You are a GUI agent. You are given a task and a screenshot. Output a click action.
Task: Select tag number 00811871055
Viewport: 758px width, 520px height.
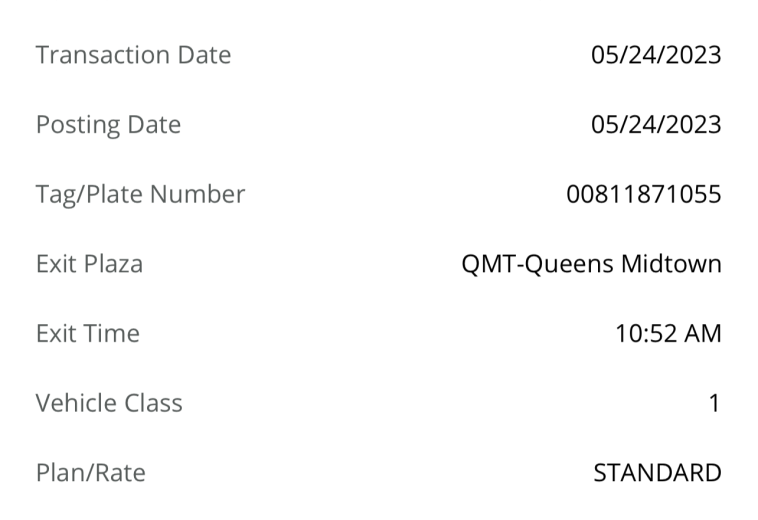point(644,194)
